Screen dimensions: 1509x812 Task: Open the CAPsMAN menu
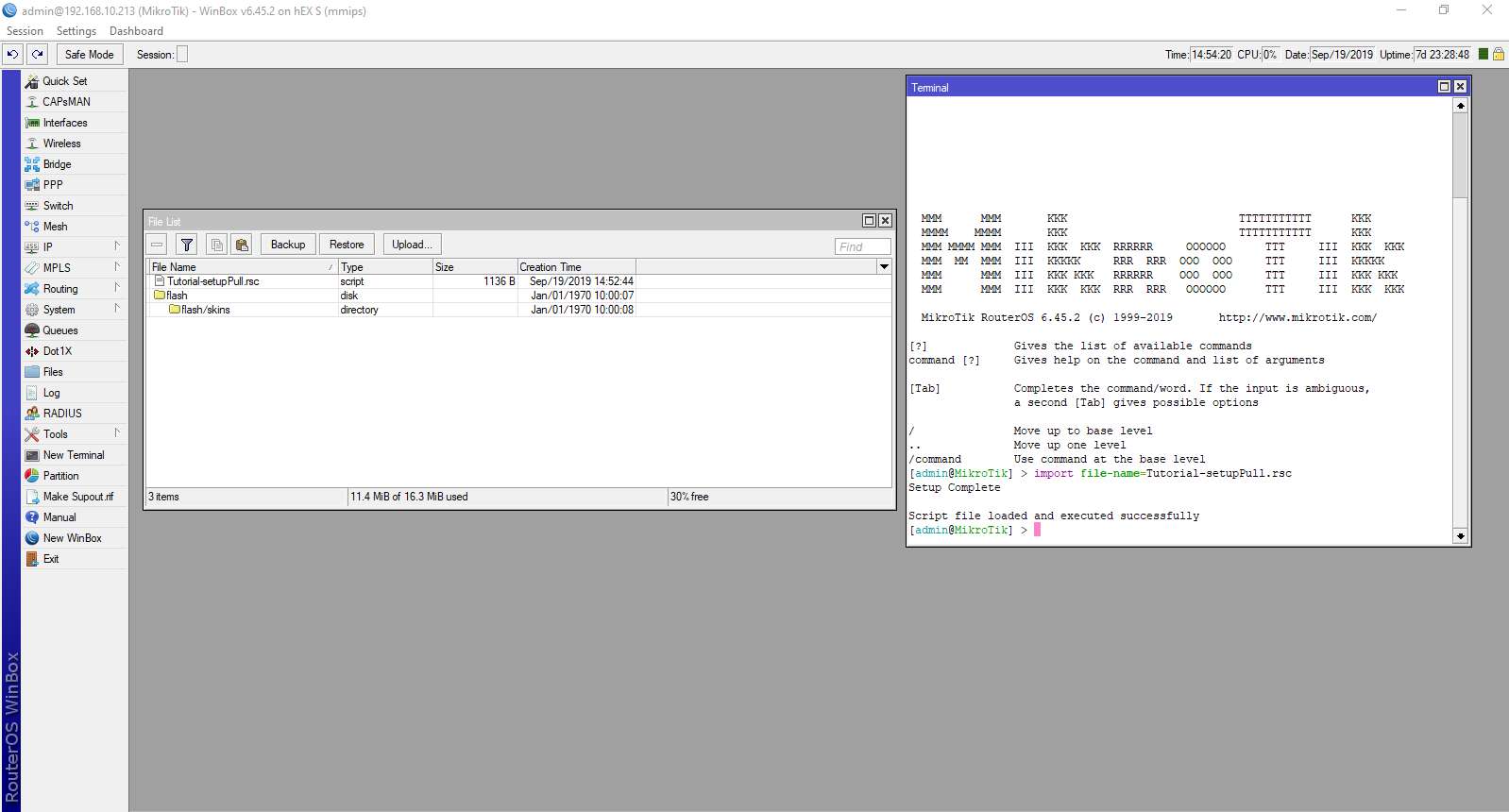click(74, 102)
